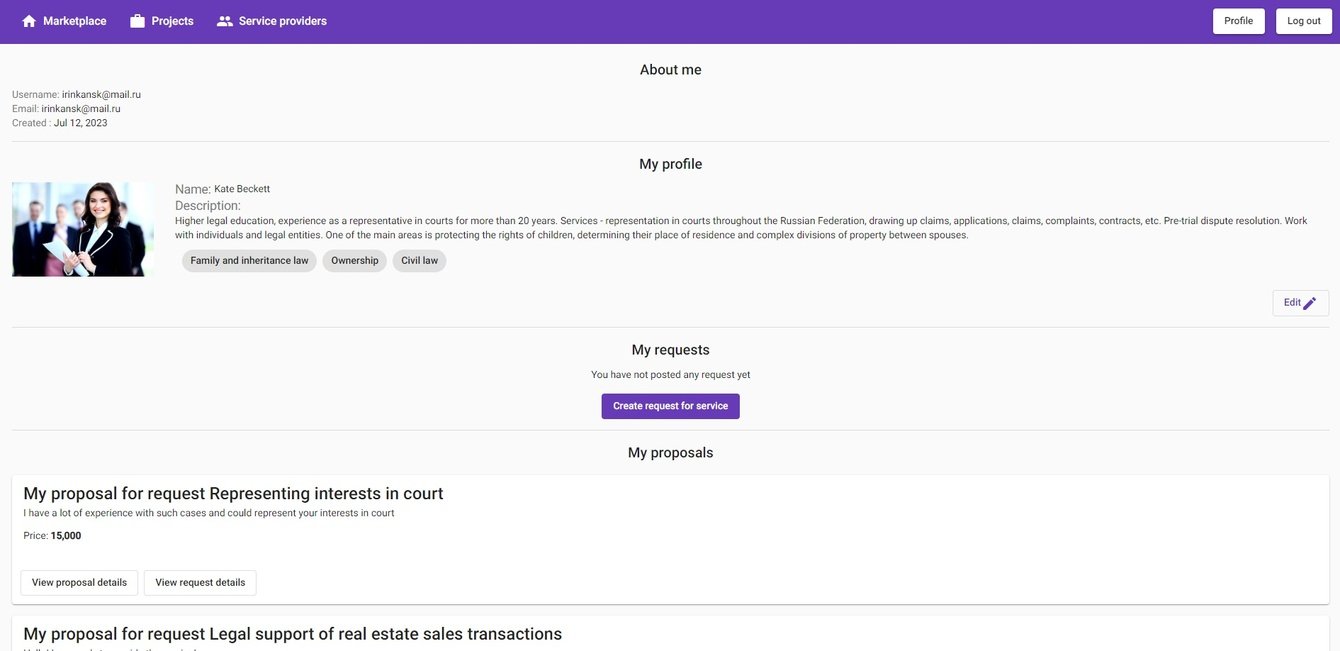Image resolution: width=1340 pixels, height=651 pixels.
Task: Select the Civil law tag chip
Action: pyautogui.click(x=419, y=261)
